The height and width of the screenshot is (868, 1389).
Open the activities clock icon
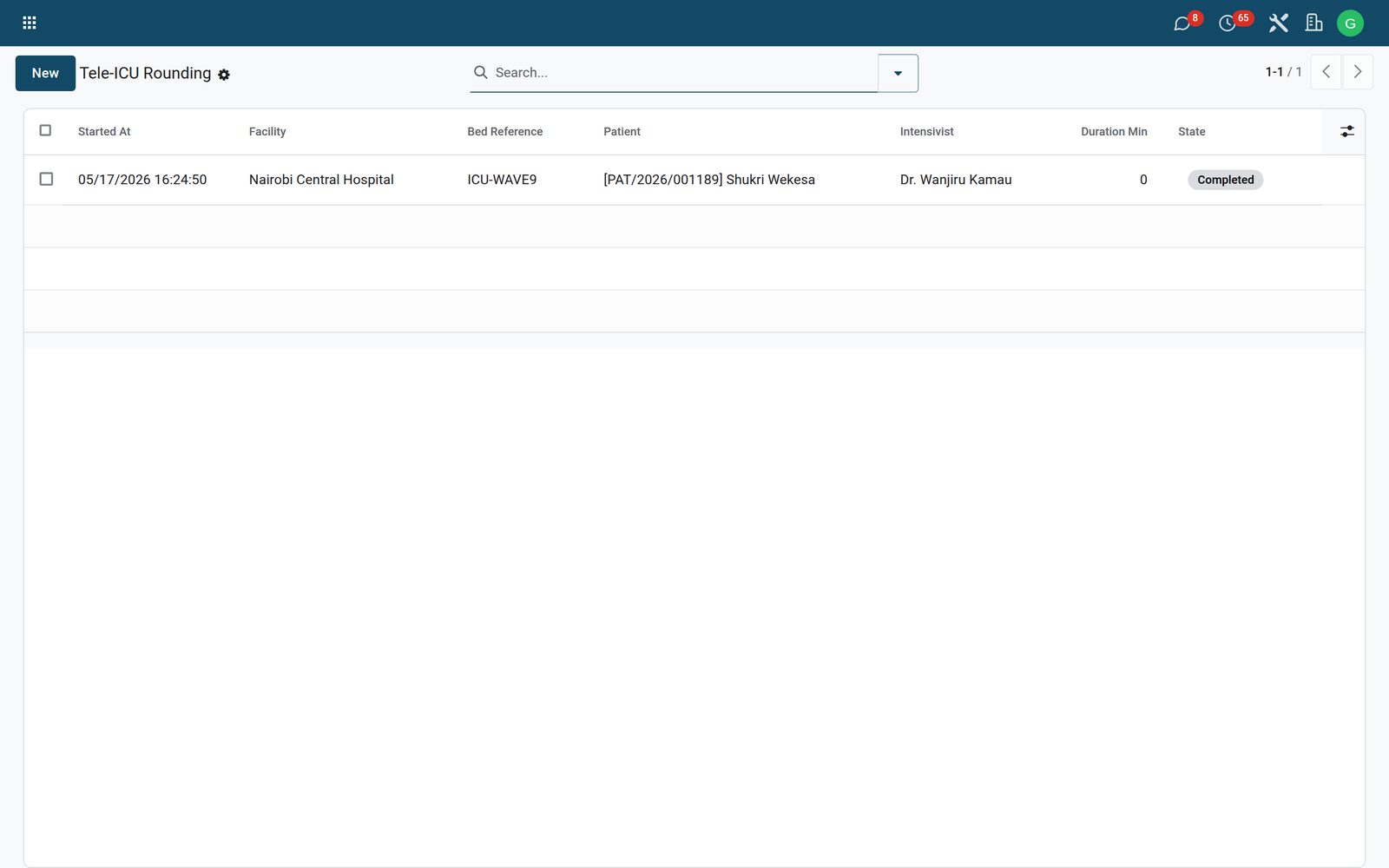pyautogui.click(x=1227, y=23)
